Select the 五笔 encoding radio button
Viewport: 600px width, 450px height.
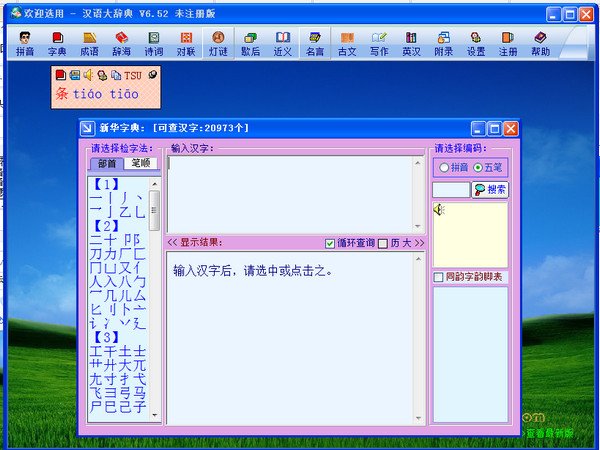click(478, 167)
